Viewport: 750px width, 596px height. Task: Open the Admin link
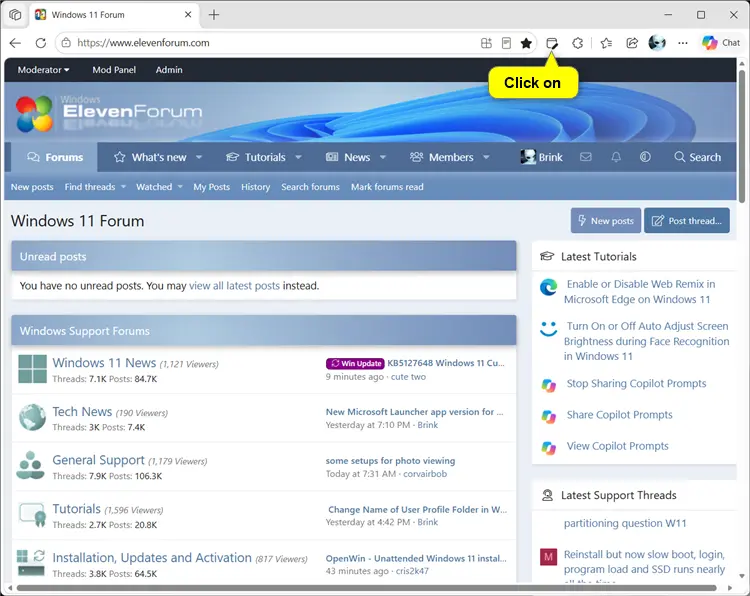169,70
